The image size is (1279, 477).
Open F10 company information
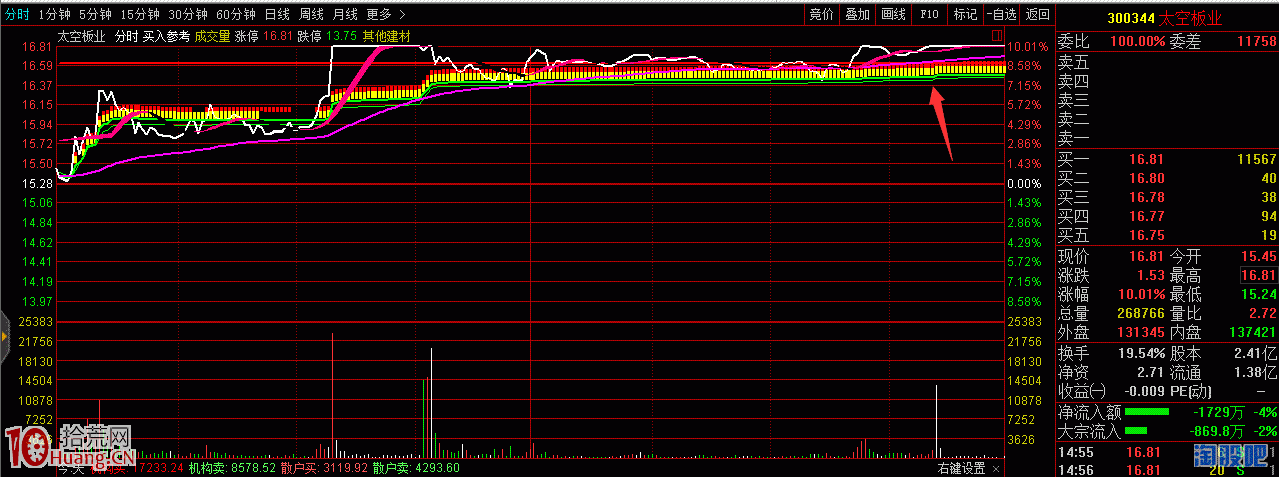(x=929, y=14)
